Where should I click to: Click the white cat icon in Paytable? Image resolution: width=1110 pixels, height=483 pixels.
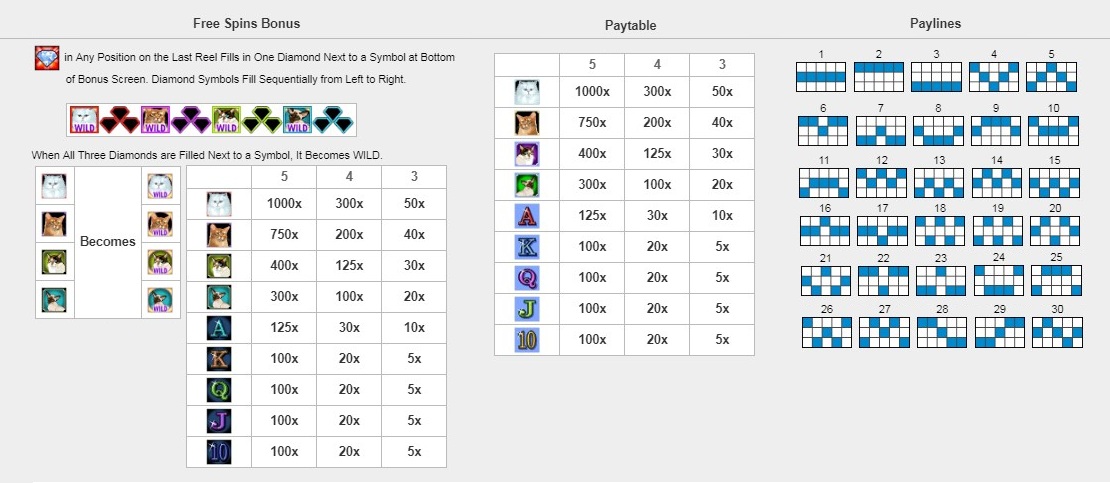click(x=526, y=92)
